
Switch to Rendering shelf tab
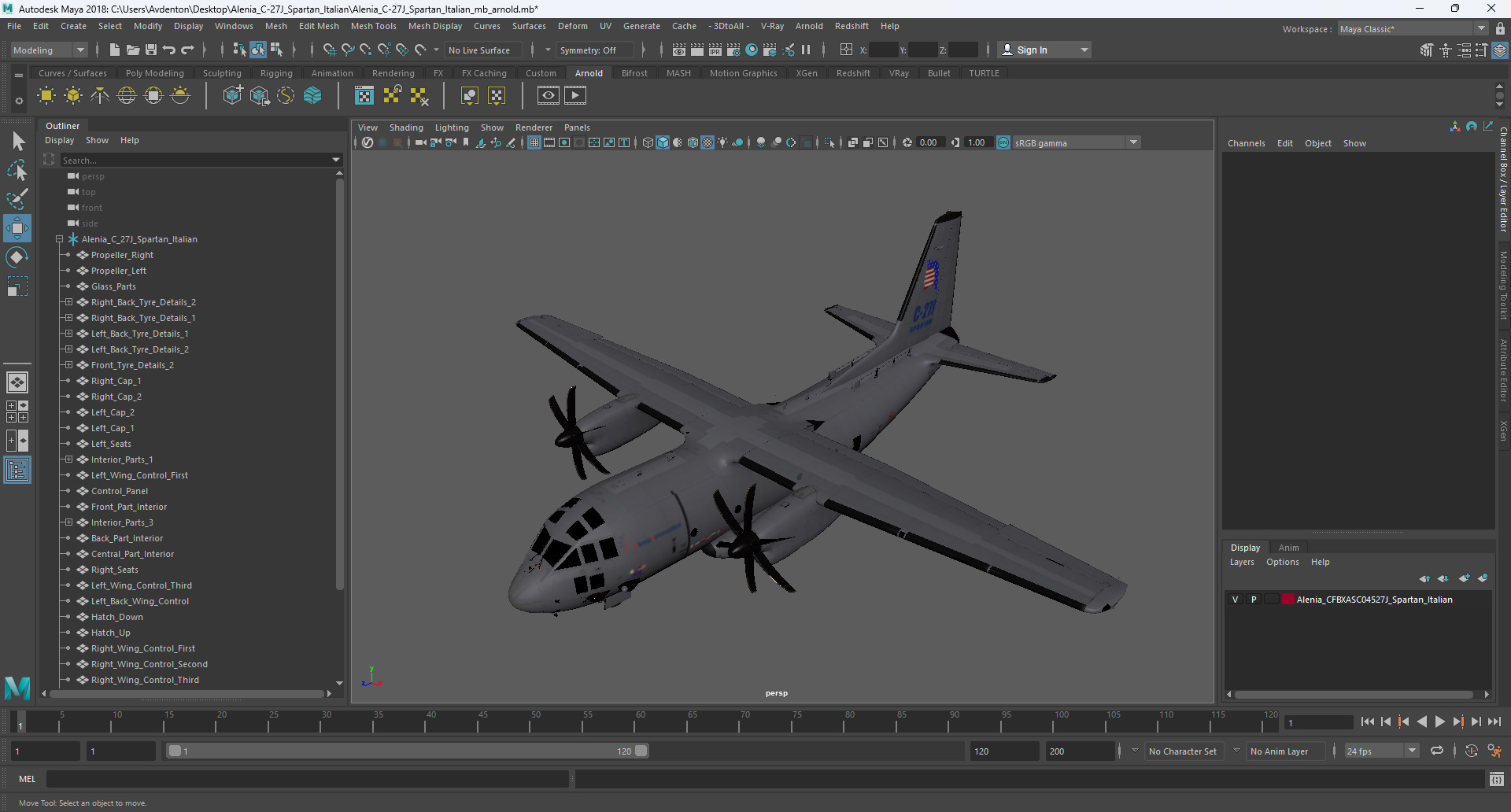pos(393,73)
